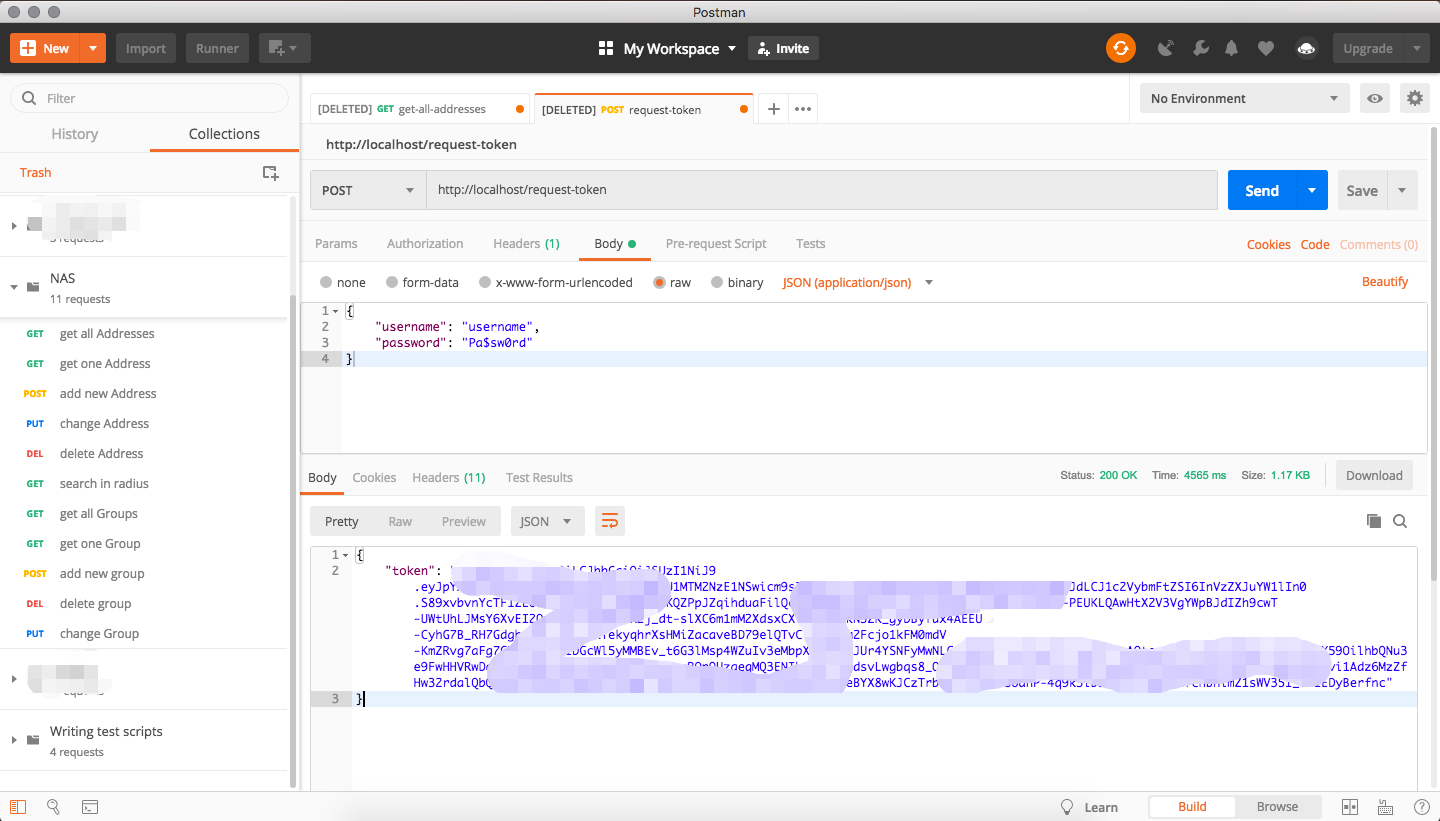Open the response JSON format dropdown

[x=548, y=521]
